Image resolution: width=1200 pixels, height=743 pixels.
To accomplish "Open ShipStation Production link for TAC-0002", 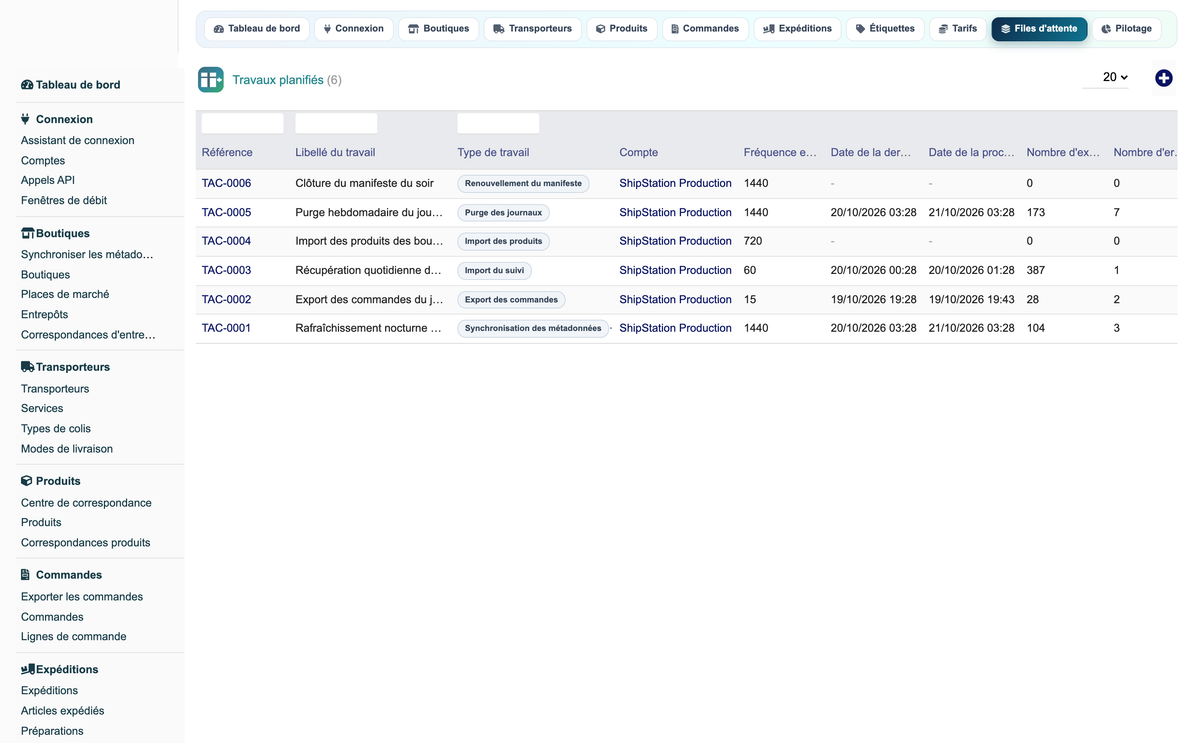I will [675, 299].
